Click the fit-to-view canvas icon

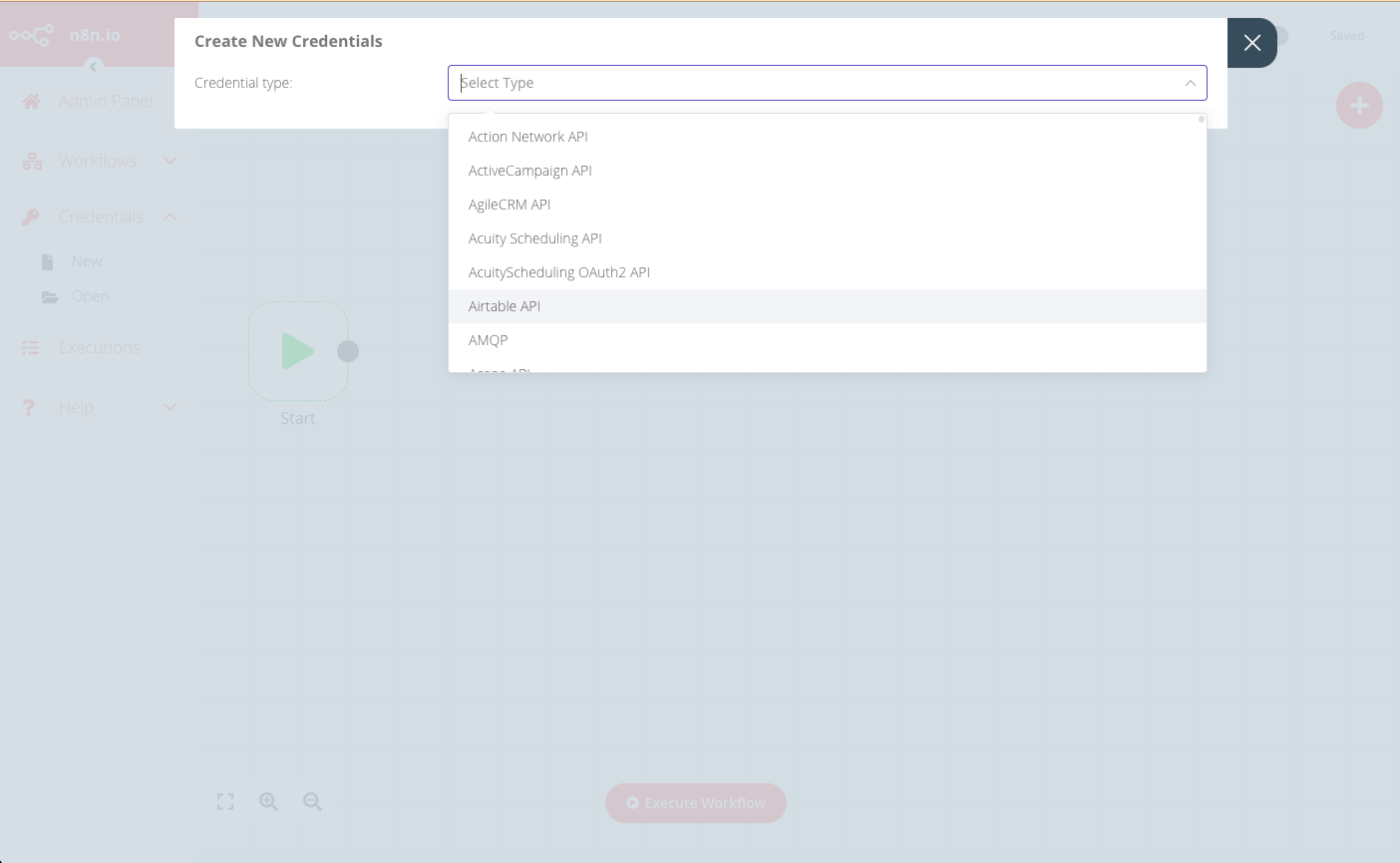click(224, 801)
